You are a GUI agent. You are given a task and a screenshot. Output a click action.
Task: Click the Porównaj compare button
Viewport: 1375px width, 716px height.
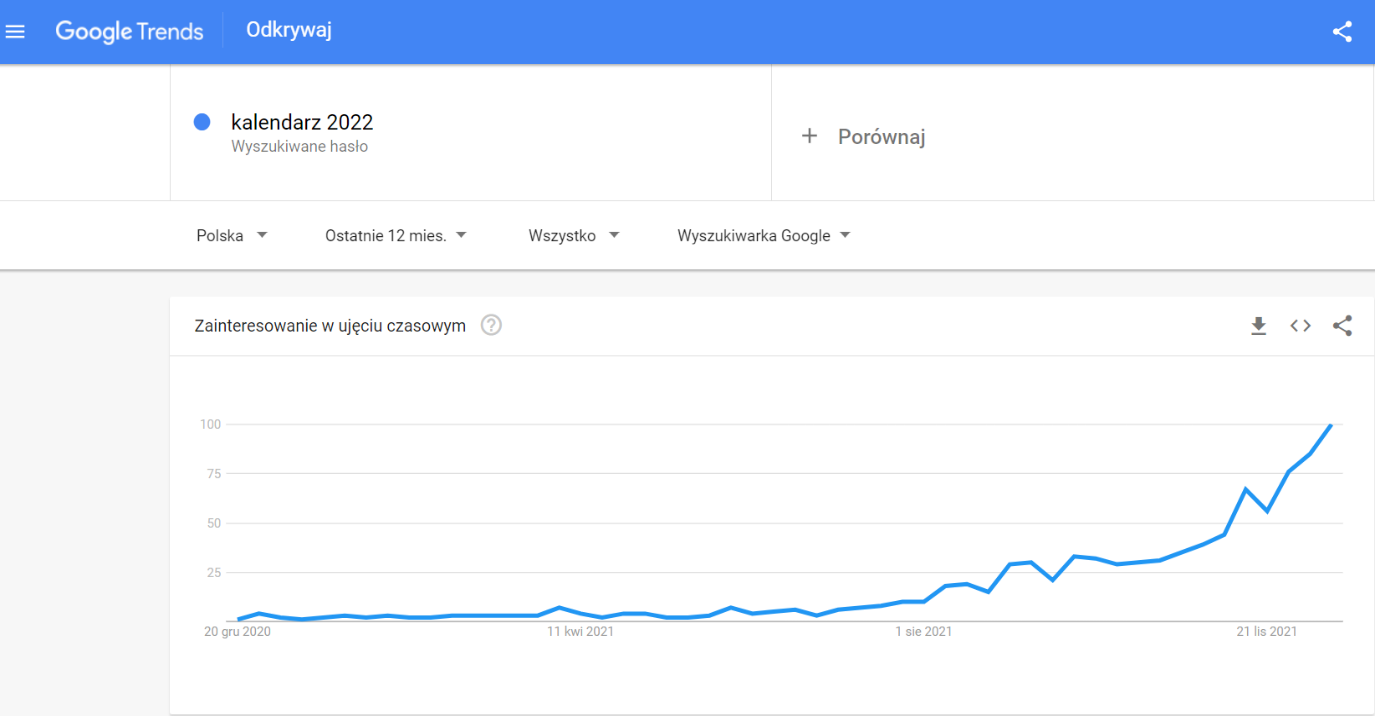[x=881, y=137]
